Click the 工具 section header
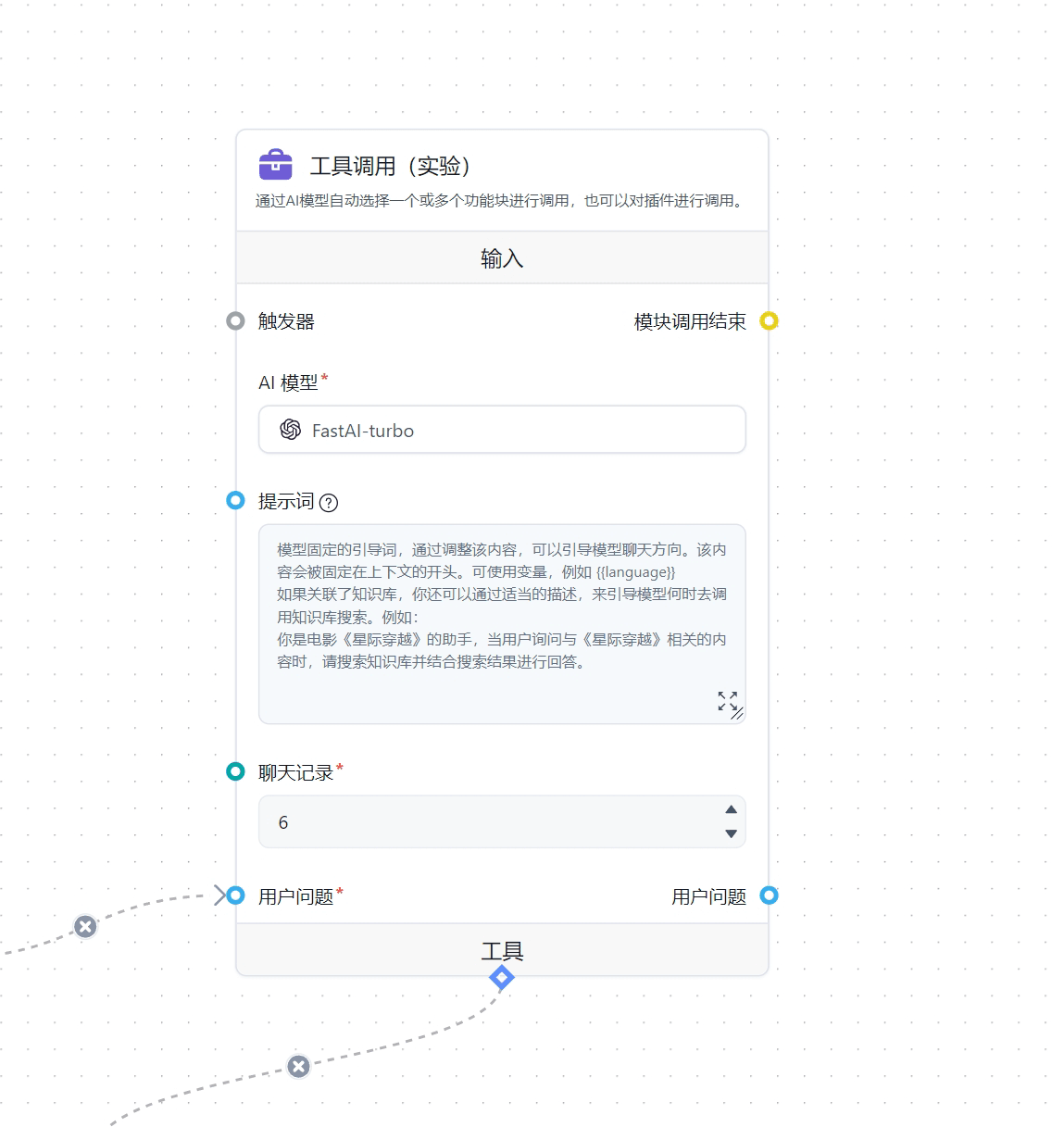 502,950
